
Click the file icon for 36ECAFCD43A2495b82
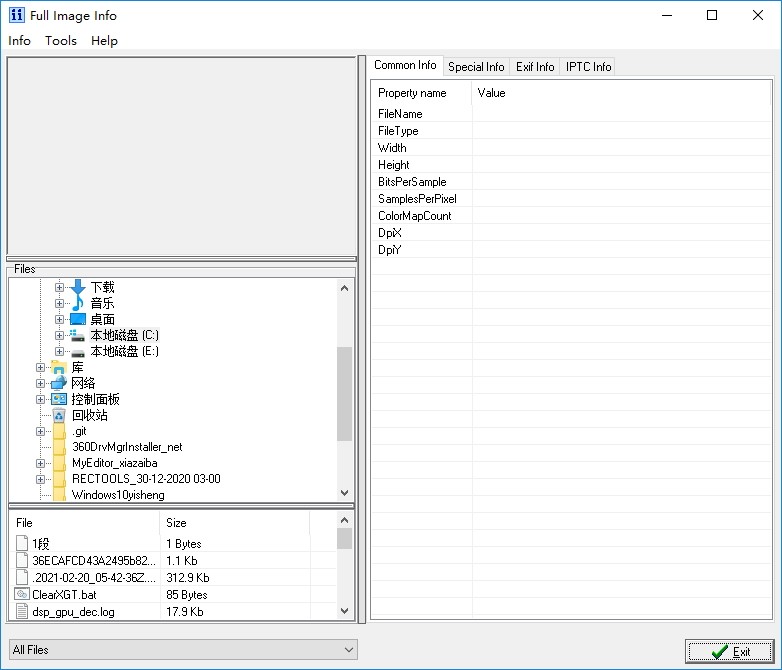[21, 560]
